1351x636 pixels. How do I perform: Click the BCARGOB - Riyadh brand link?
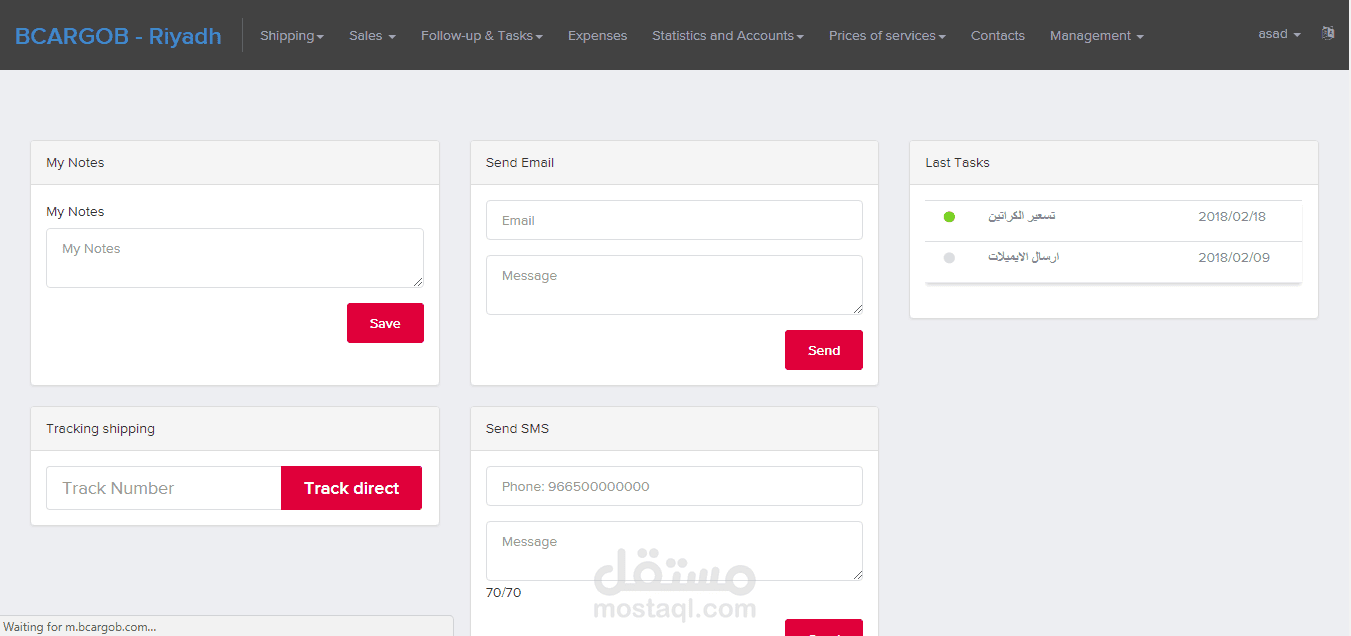118,36
